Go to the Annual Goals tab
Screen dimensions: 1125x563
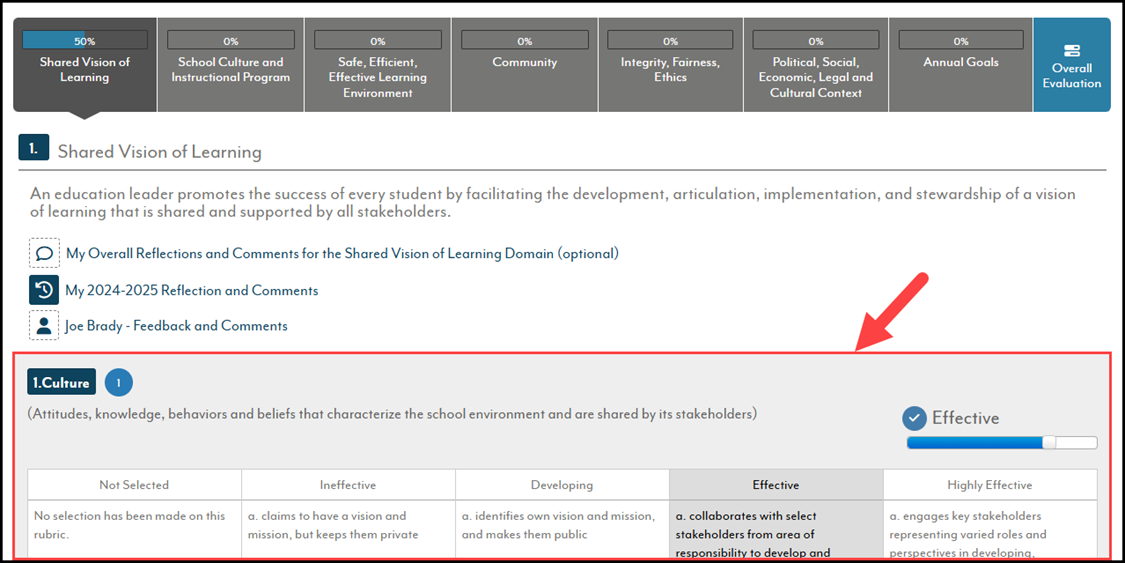(961, 65)
